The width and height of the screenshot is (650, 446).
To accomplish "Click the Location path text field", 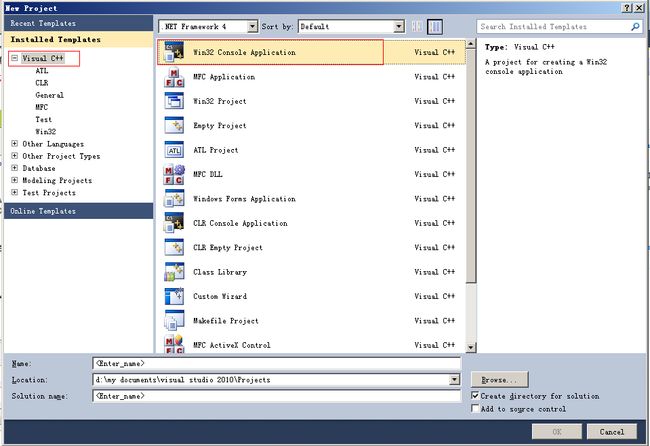I will [271, 379].
